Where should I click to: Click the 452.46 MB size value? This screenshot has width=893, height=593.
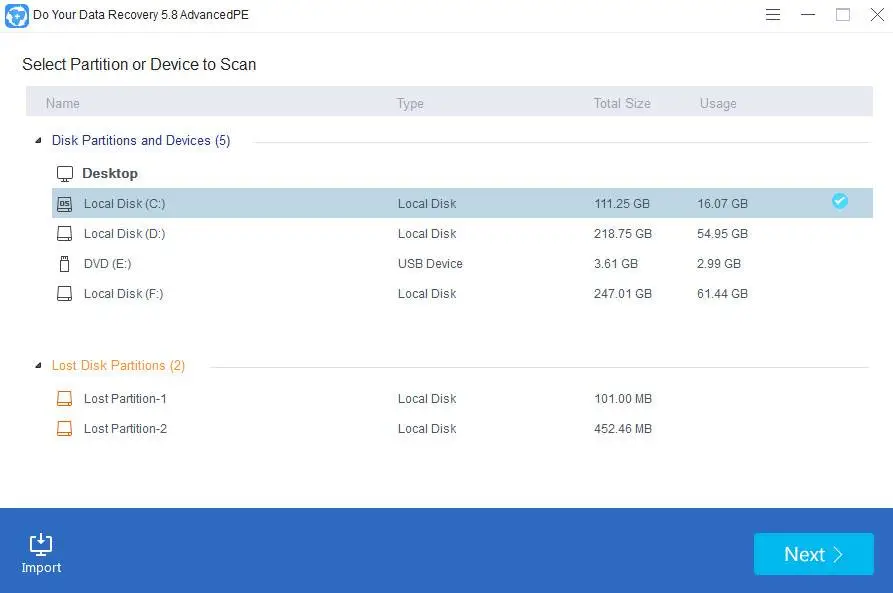click(x=622, y=429)
